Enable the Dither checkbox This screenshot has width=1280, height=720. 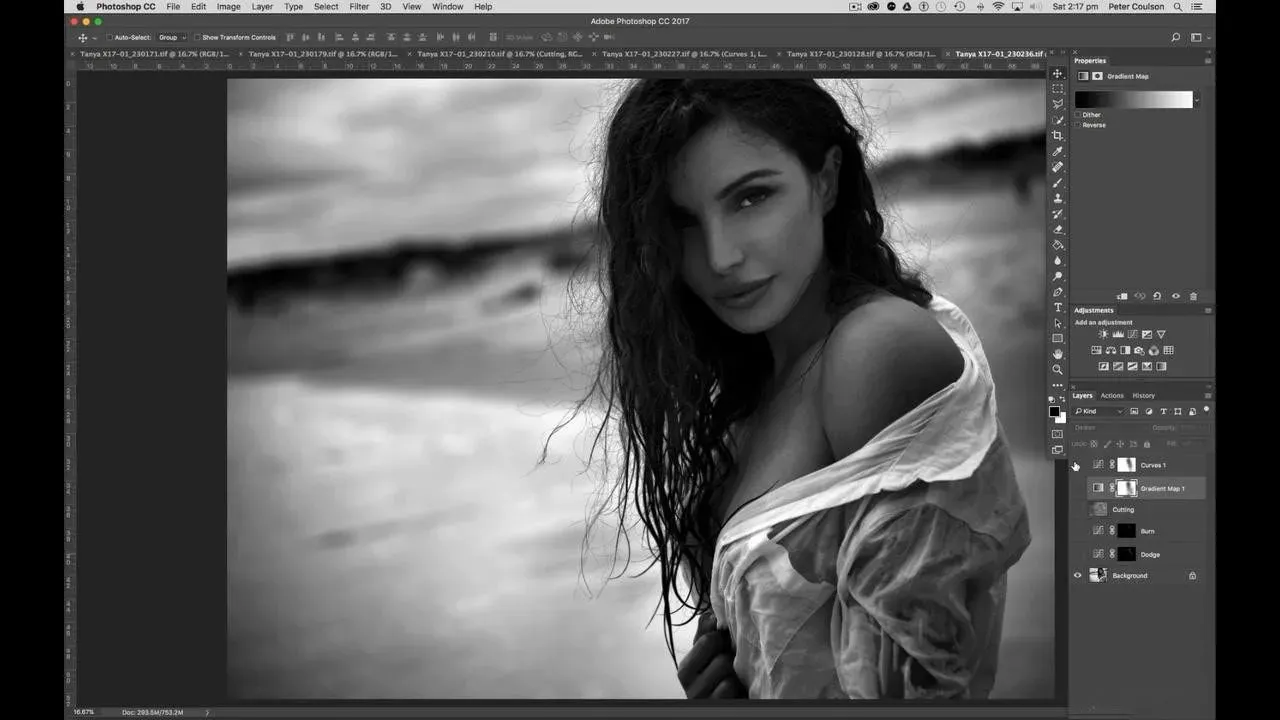1078,115
